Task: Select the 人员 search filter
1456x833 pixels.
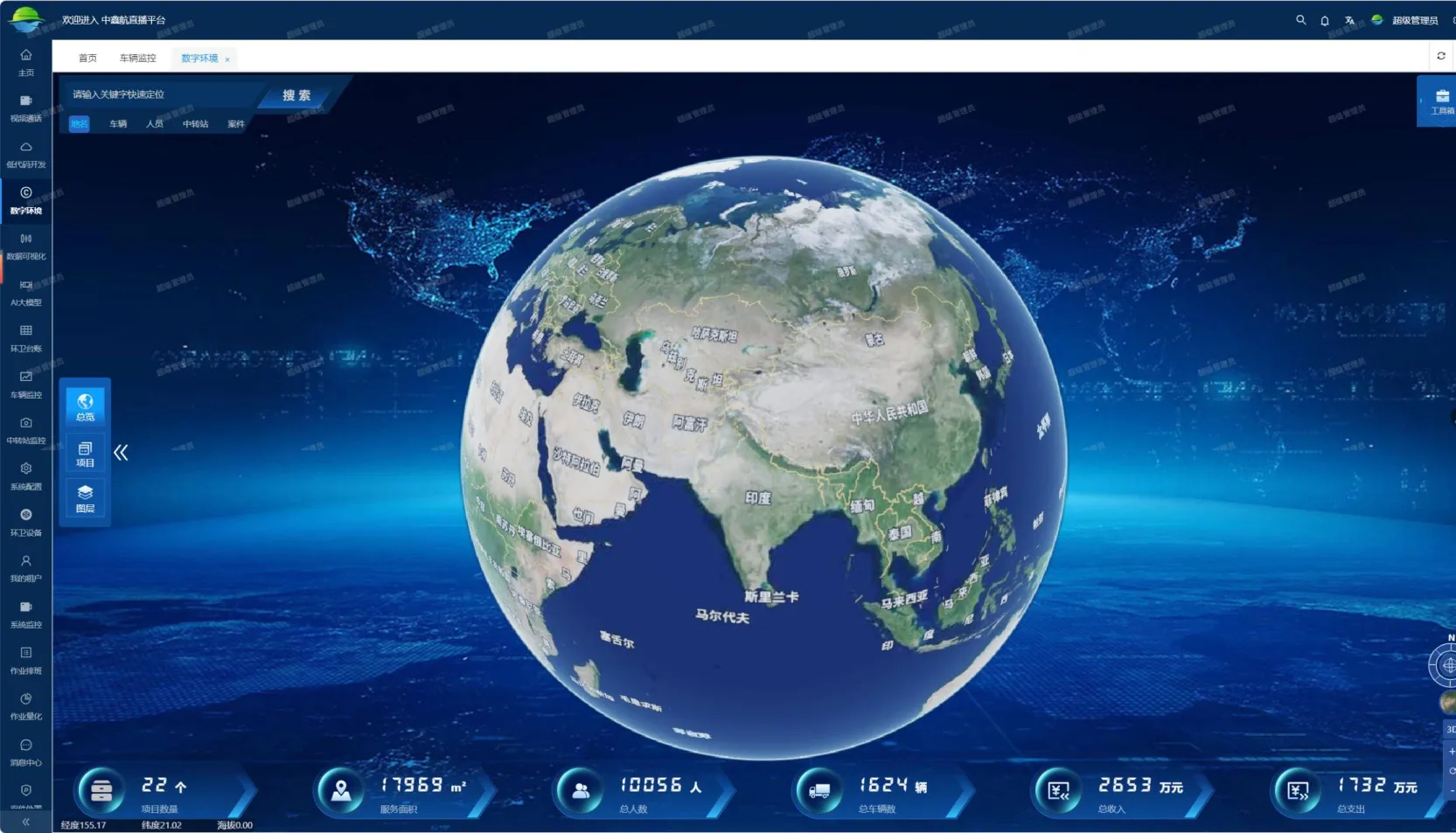Action: click(x=155, y=124)
